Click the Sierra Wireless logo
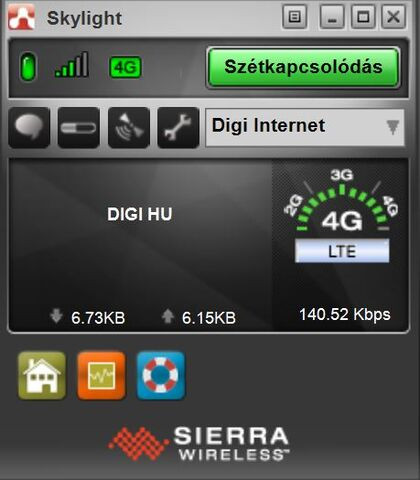Image resolution: width=420 pixels, height=480 pixels. click(x=199, y=443)
